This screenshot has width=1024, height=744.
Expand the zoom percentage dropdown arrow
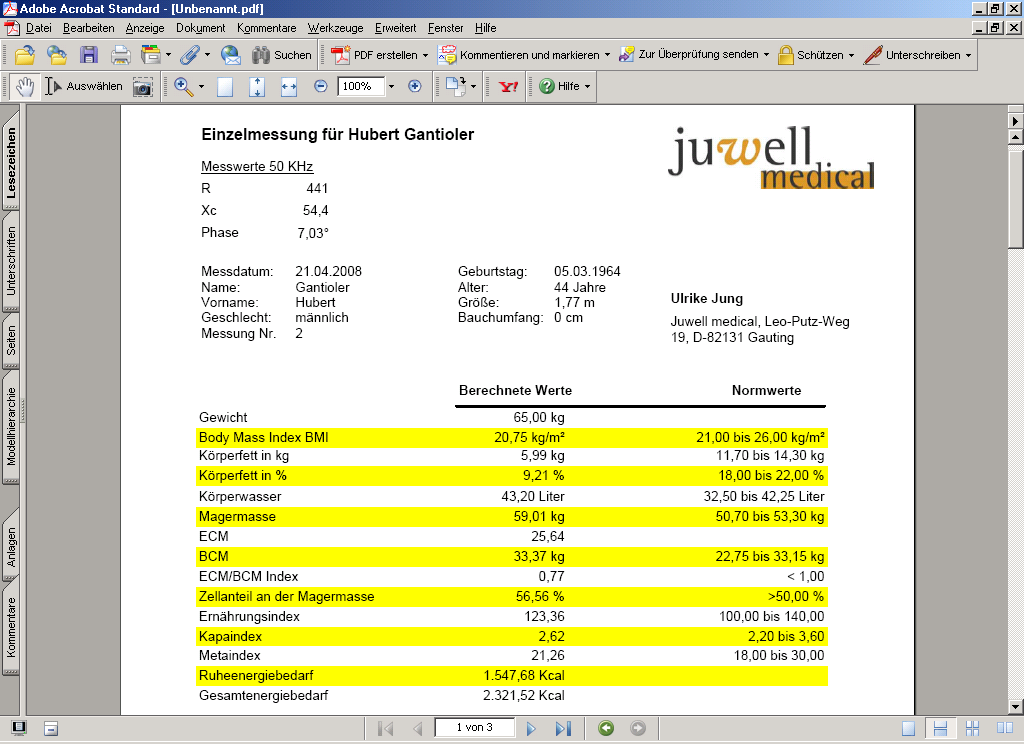tap(391, 86)
